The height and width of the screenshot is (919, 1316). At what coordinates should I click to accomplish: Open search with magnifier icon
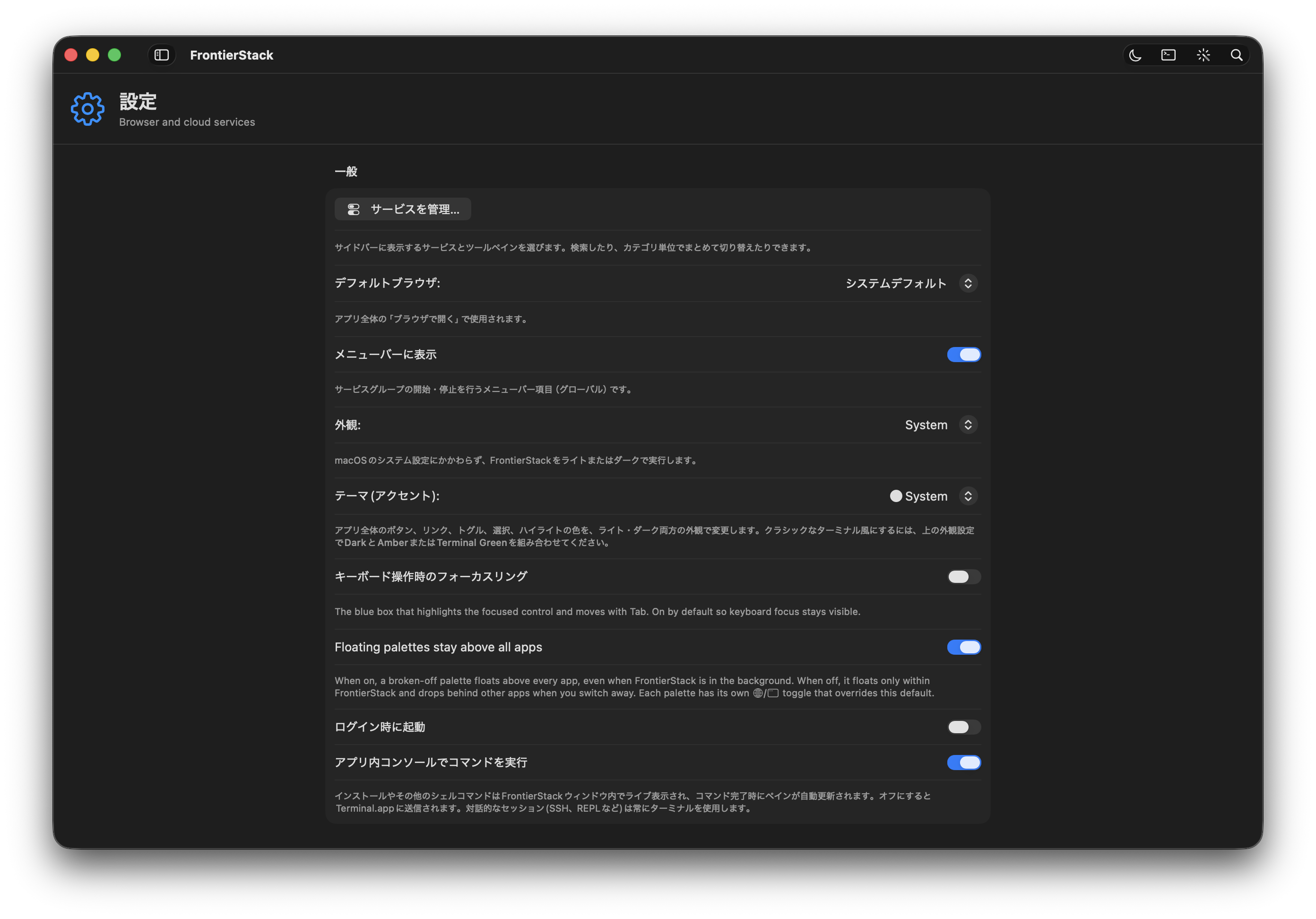(1236, 55)
